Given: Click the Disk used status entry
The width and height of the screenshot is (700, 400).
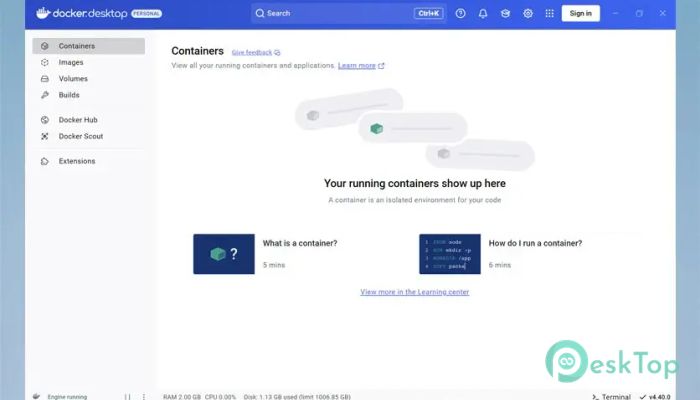Looking at the screenshot, I should click(x=297, y=396).
